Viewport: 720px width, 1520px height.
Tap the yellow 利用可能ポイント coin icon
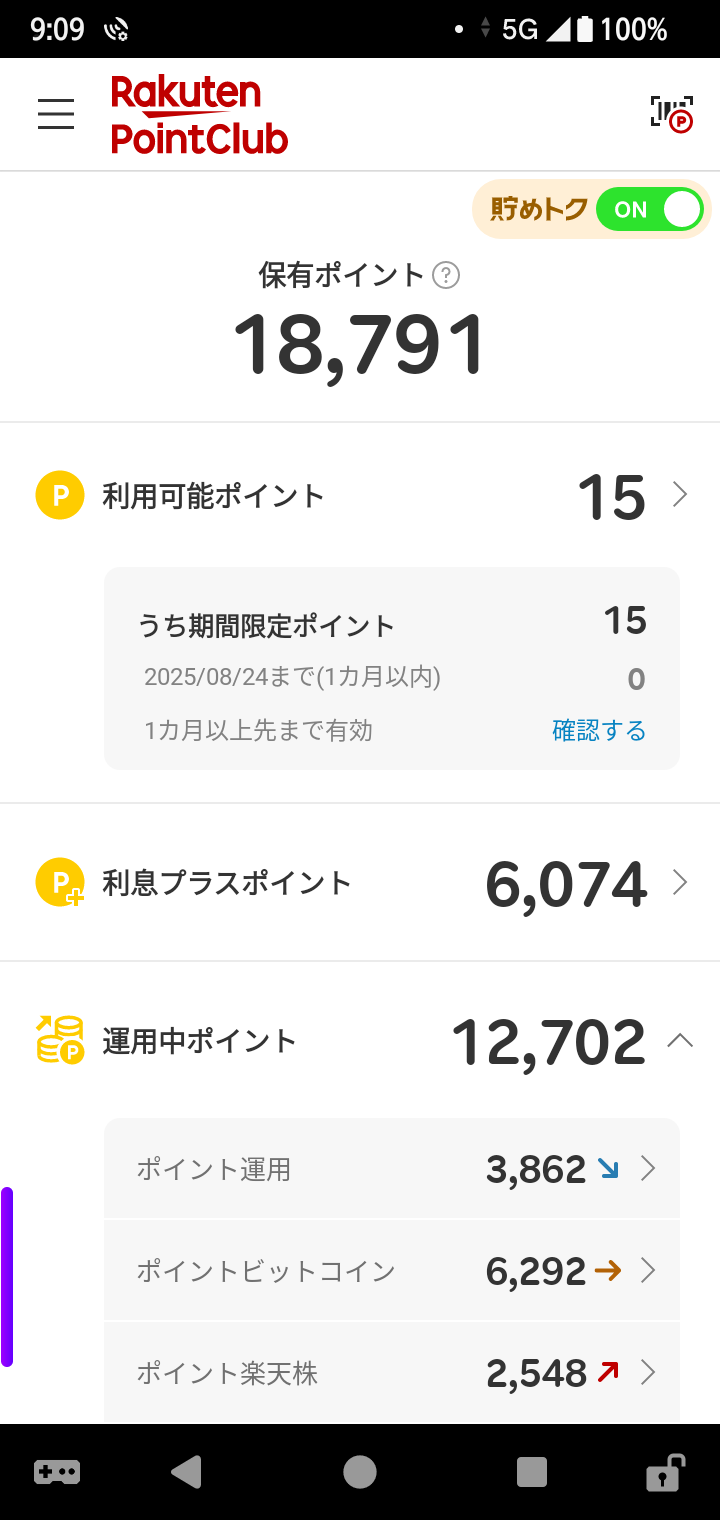(60, 495)
